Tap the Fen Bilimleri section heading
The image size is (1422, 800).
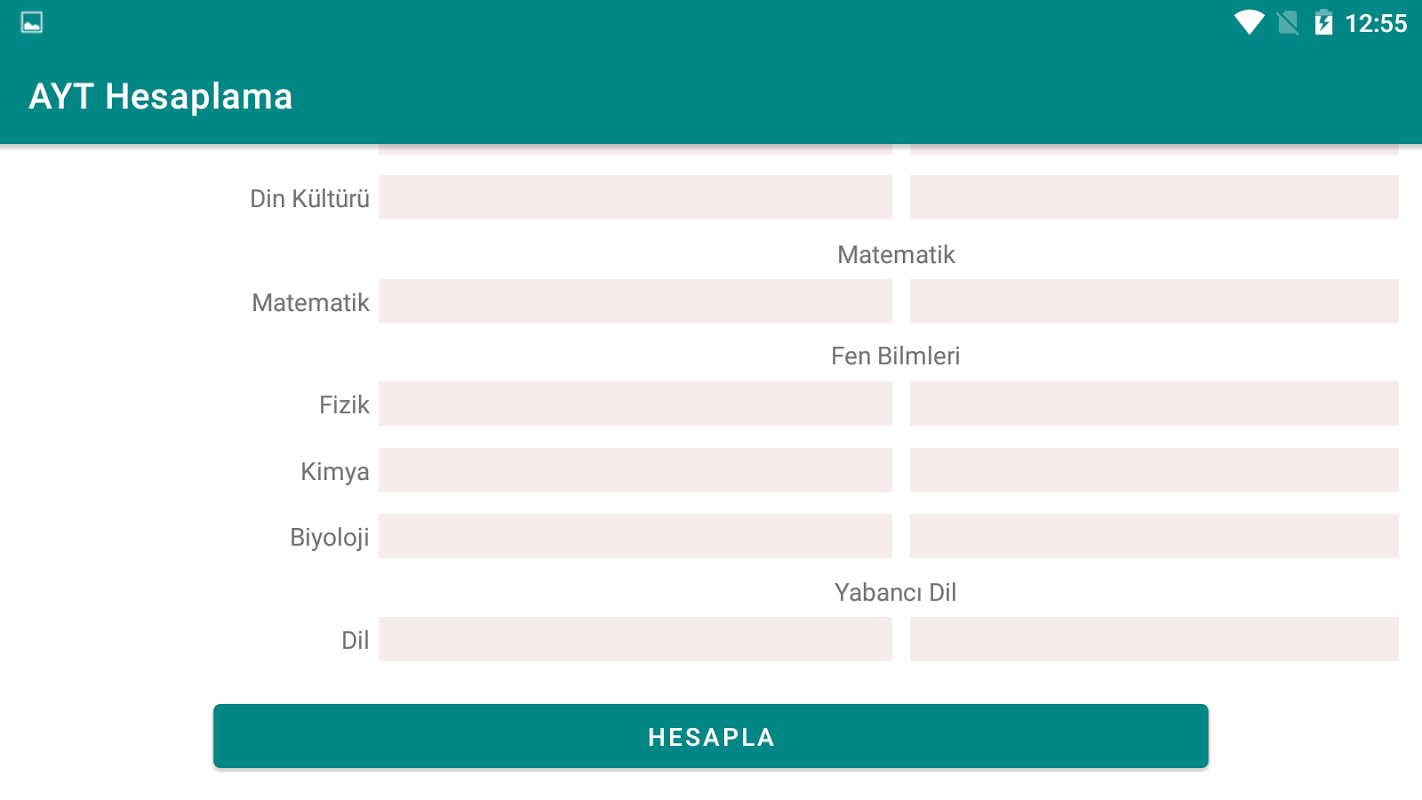[x=895, y=356]
